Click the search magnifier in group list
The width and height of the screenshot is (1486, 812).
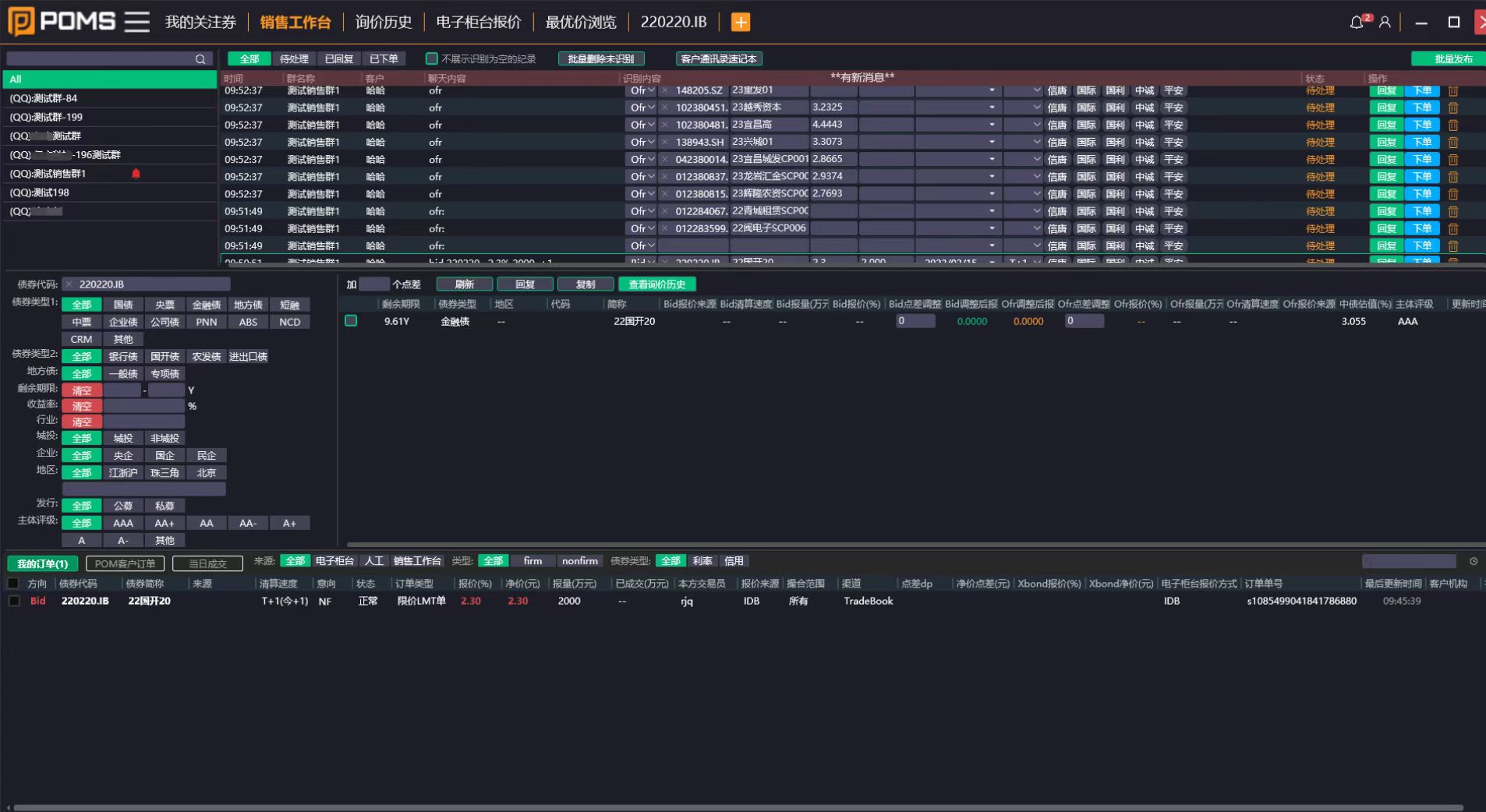(x=200, y=59)
